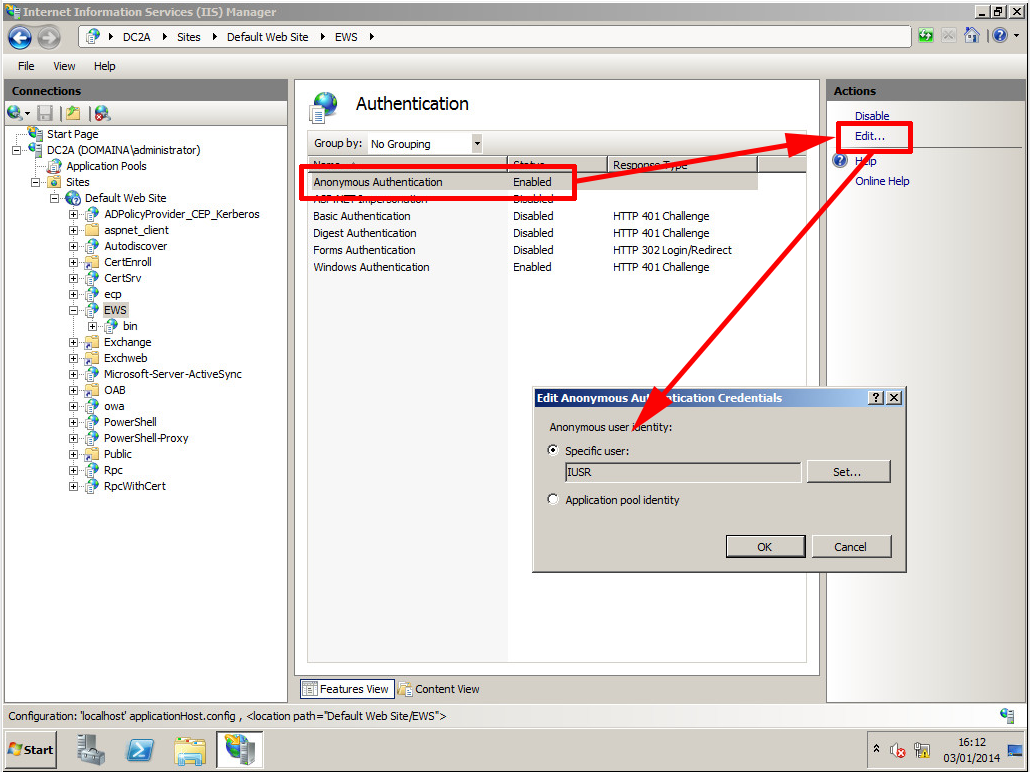Click the Response Type column header
This screenshot has width=1030, height=772.
682,164
